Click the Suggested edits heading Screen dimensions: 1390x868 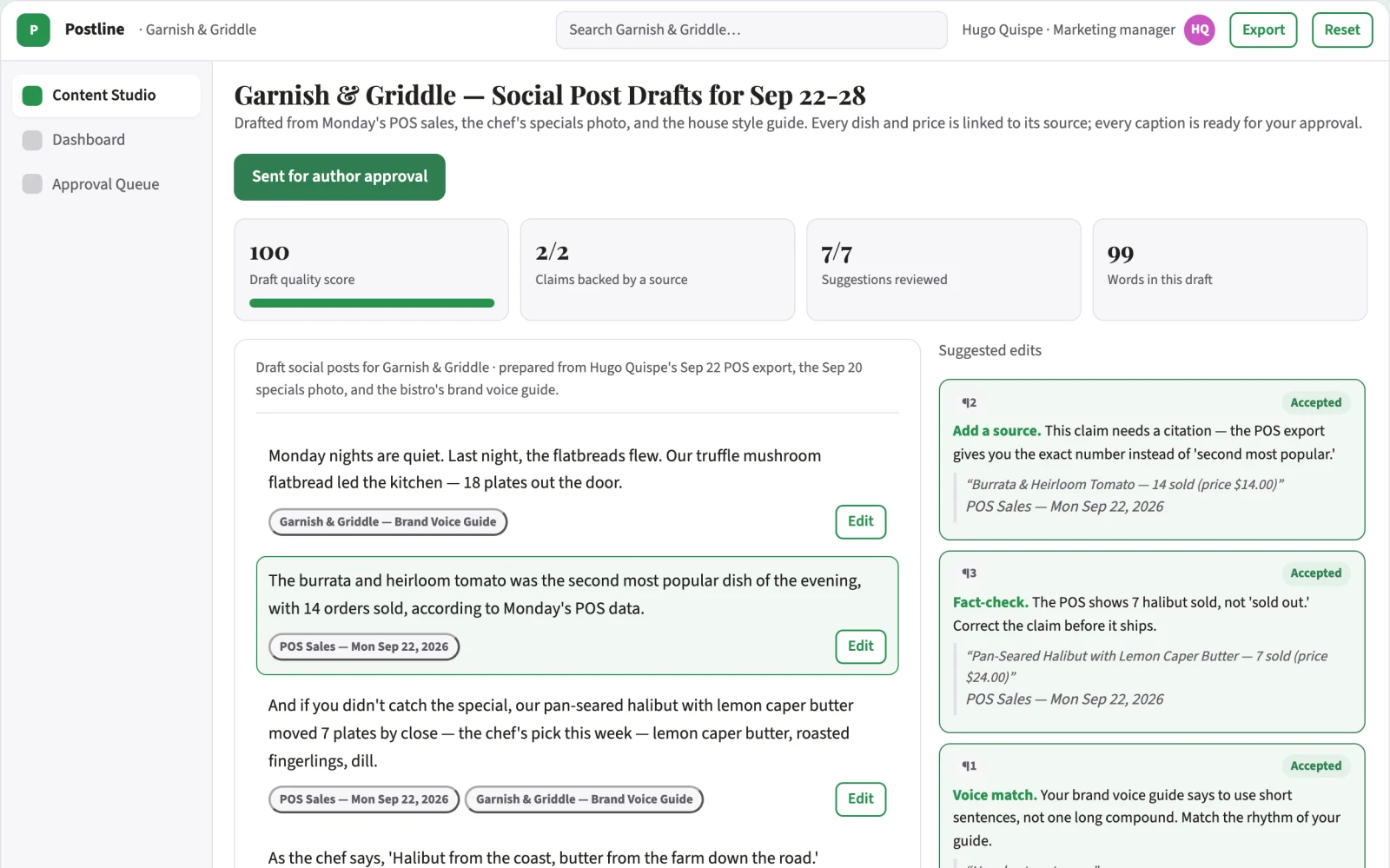coord(990,351)
